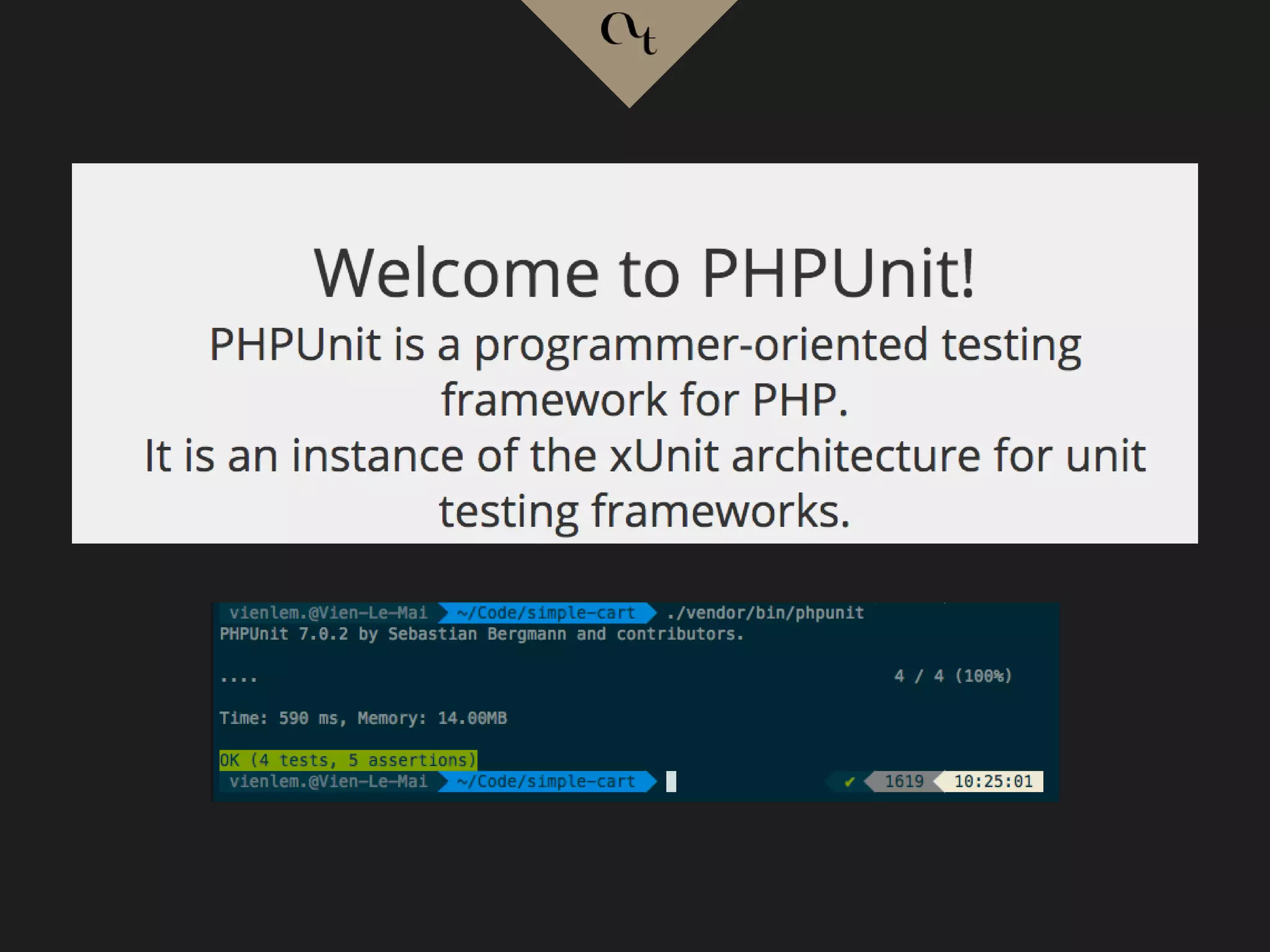Click the 'Welcome to PHPUnit!' heading
The width and height of the screenshot is (1270, 952).
point(644,273)
